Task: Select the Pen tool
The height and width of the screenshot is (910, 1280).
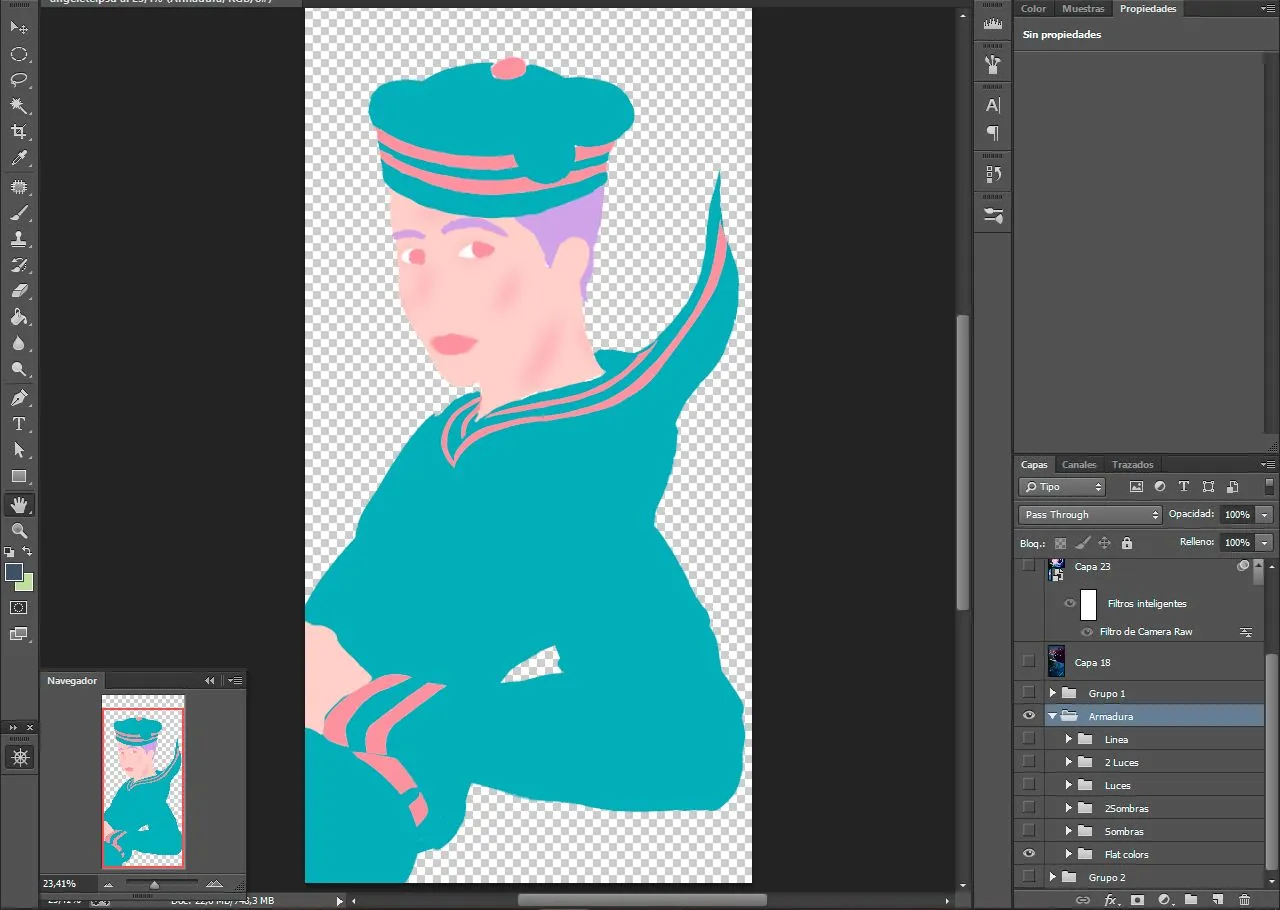Action: pyautogui.click(x=19, y=399)
